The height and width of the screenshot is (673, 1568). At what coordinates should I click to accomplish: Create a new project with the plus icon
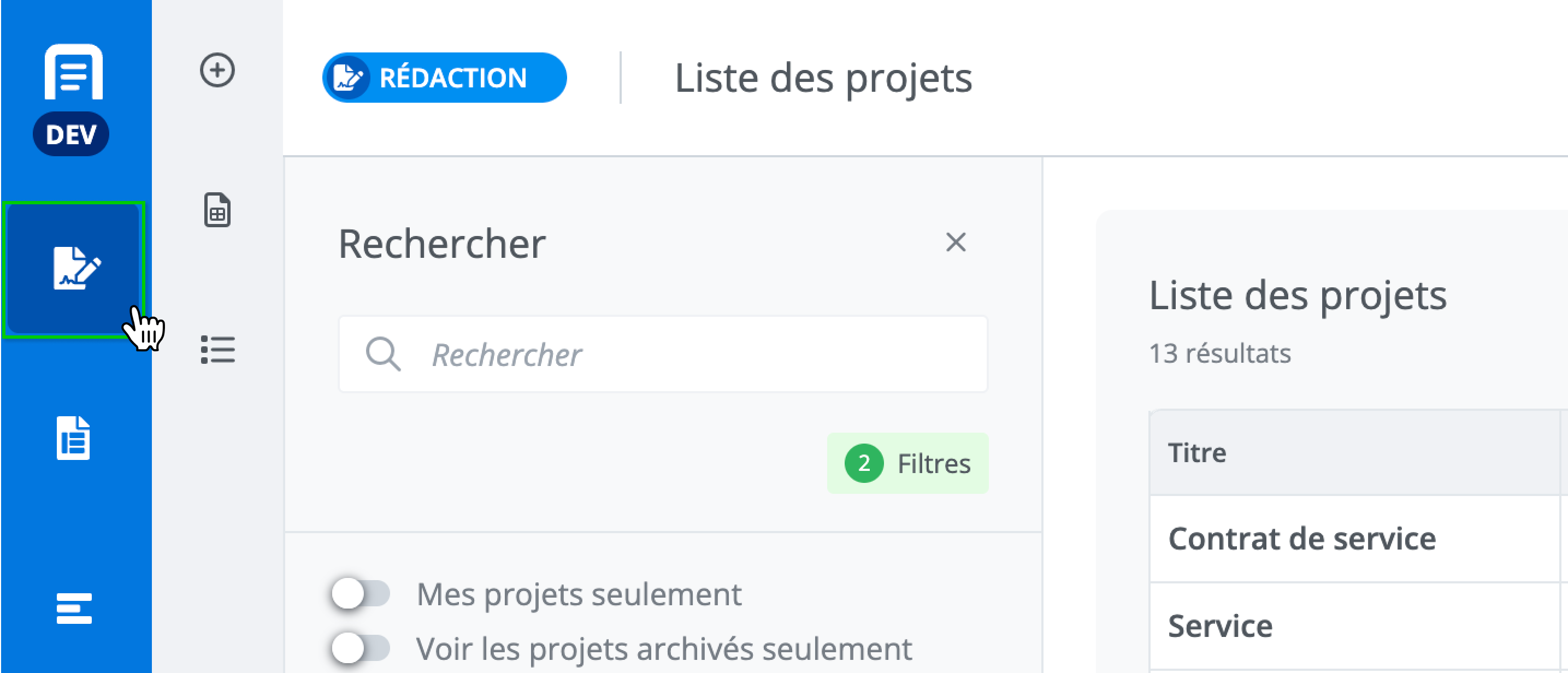(x=217, y=70)
